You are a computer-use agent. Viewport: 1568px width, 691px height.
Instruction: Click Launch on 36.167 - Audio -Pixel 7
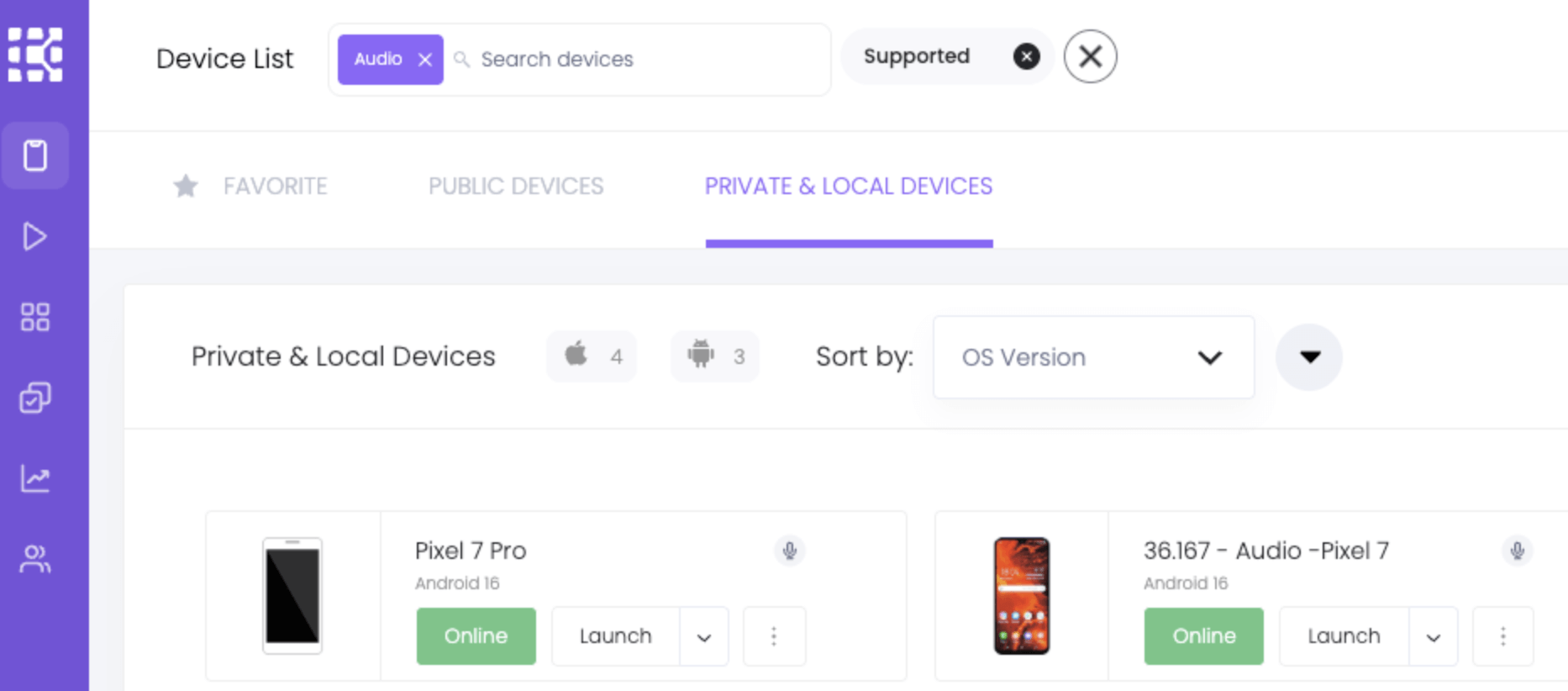(x=1342, y=636)
